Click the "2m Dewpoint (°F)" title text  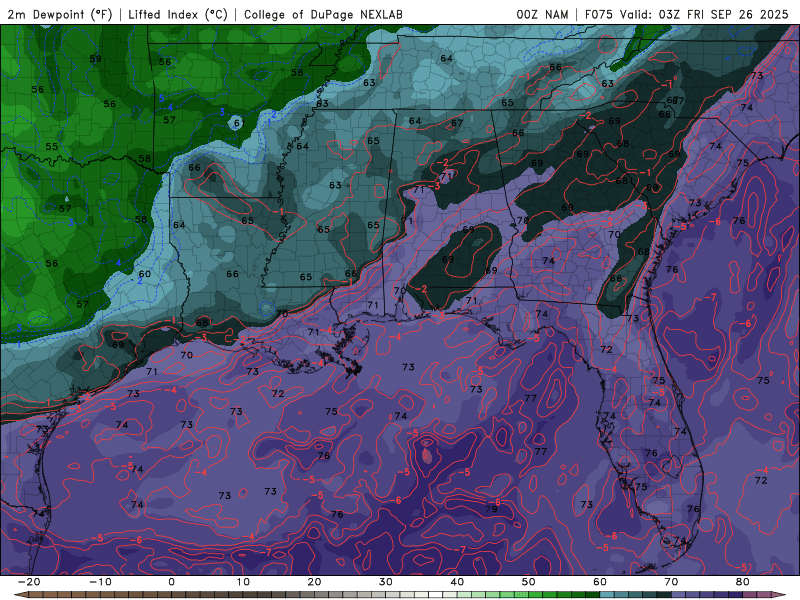click(x=59, y=15)
